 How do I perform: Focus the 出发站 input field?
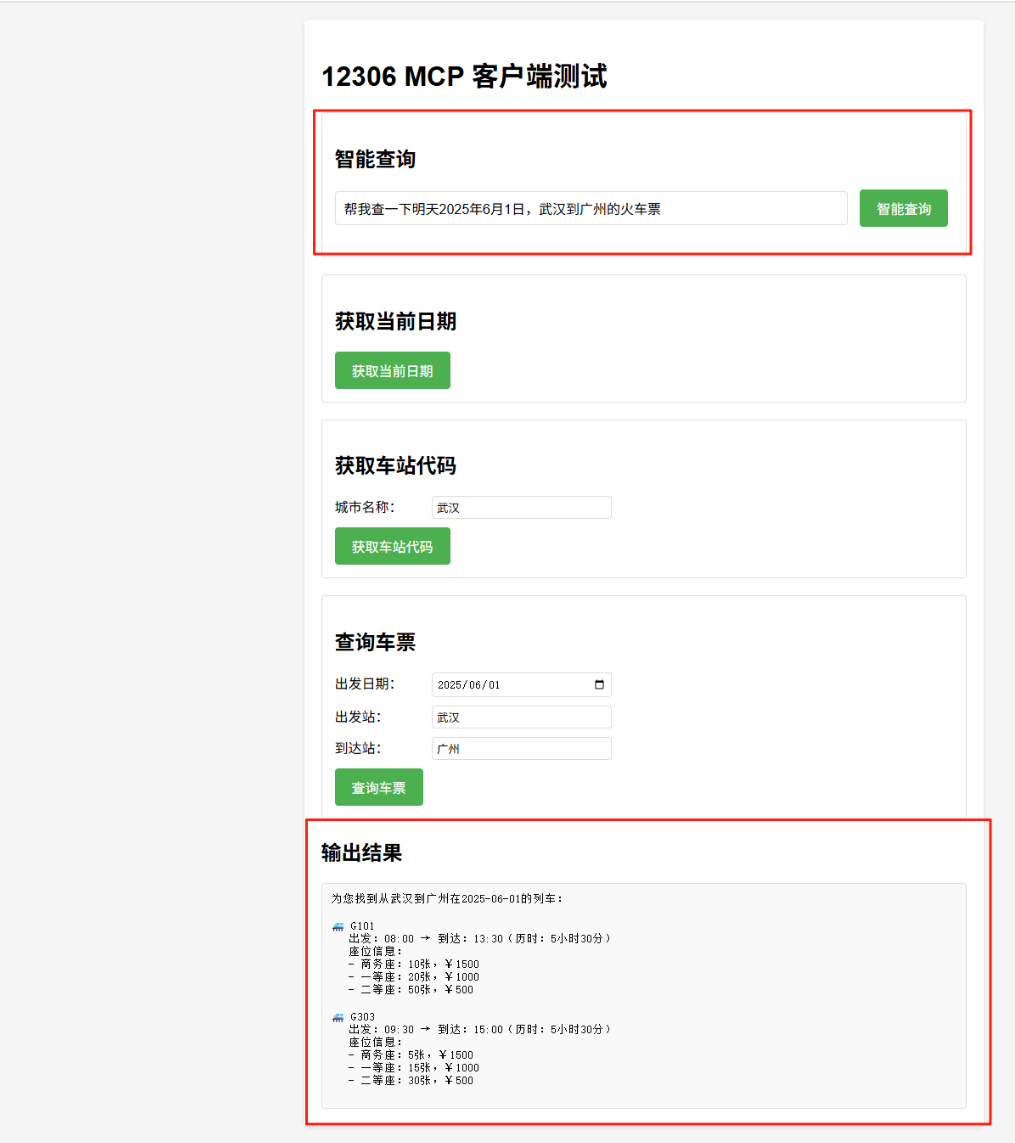[x=521, y=717]
